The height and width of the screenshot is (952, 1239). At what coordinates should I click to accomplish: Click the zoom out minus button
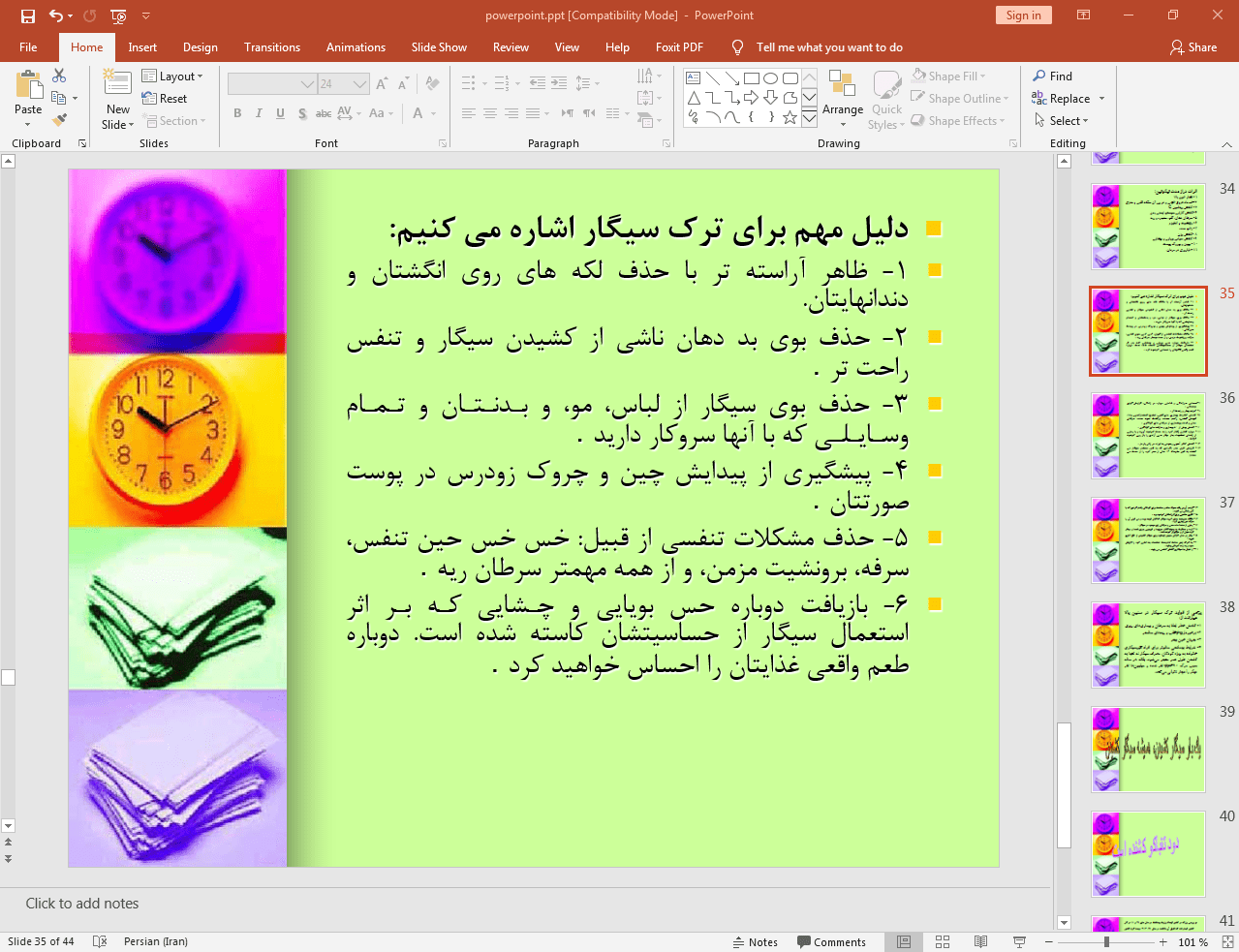pyautogui.click(x=1048, y=941)
